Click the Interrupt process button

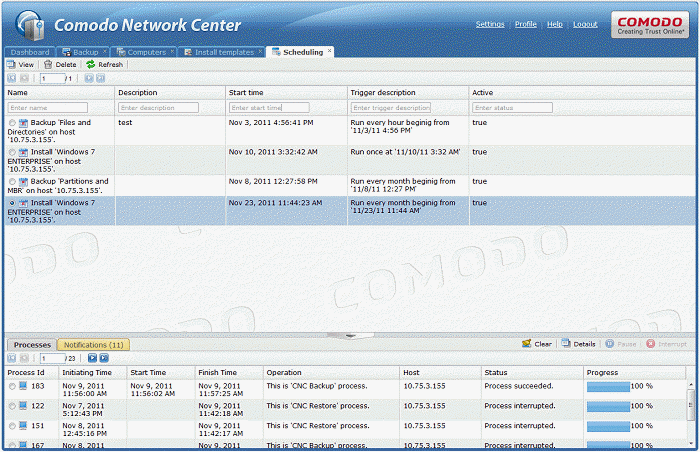pos(667,344)
